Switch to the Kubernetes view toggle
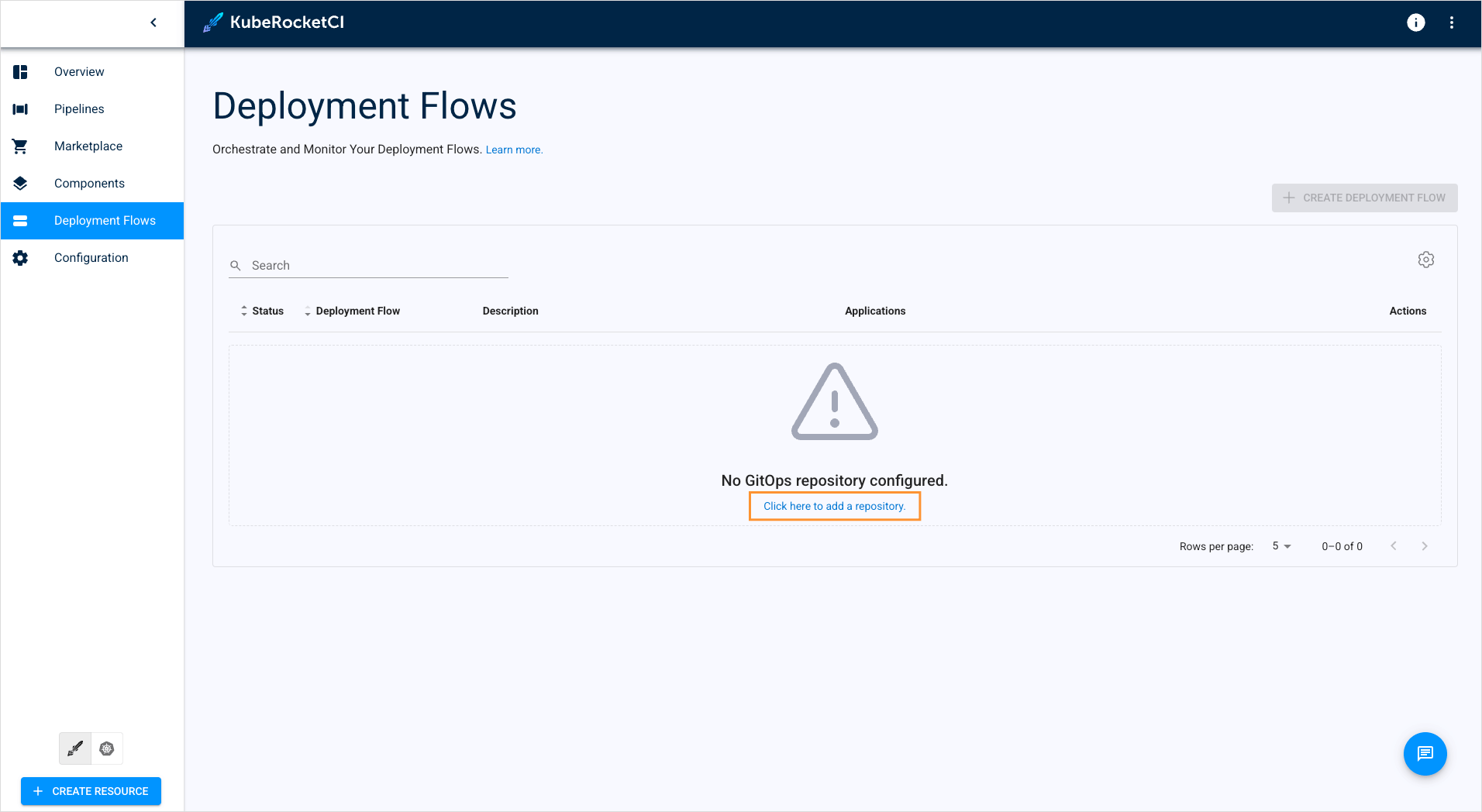This screenshot has width=1482, height=812. click(107, 748)
